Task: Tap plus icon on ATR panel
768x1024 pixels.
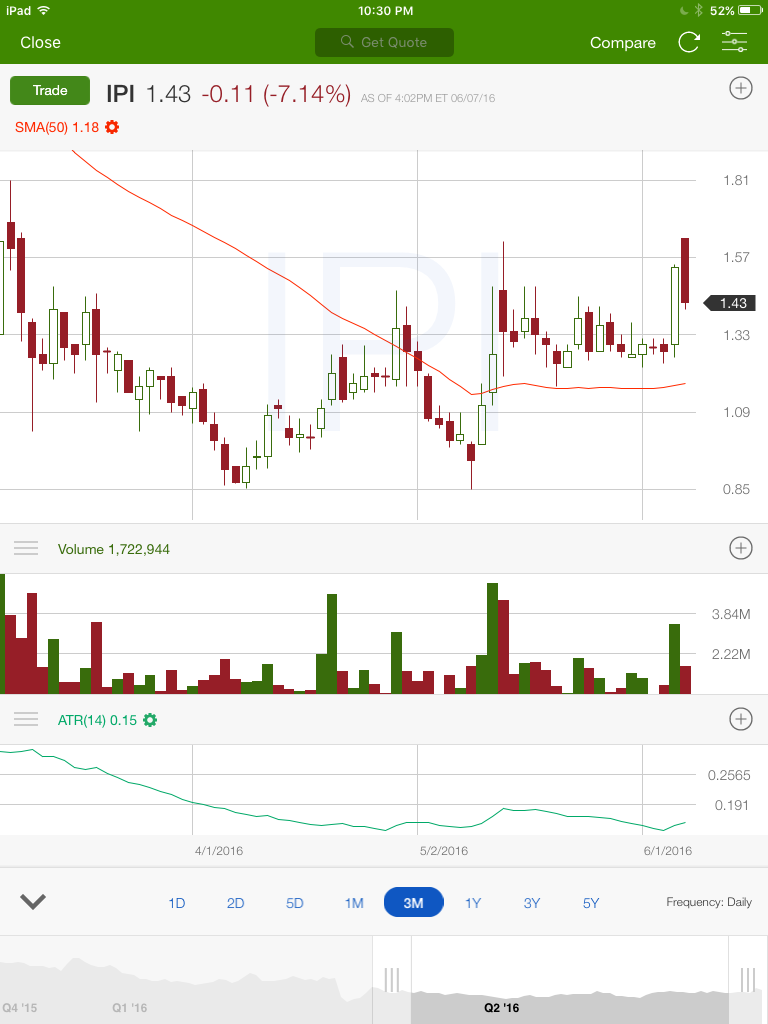Action: coord(740,719)
